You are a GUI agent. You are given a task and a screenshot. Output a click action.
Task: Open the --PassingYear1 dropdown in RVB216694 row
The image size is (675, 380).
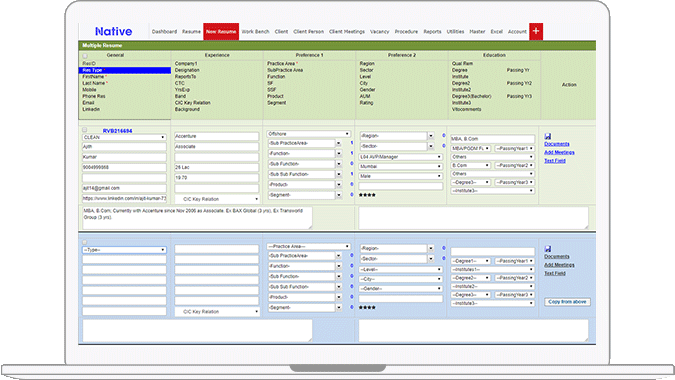pos(514,148)
